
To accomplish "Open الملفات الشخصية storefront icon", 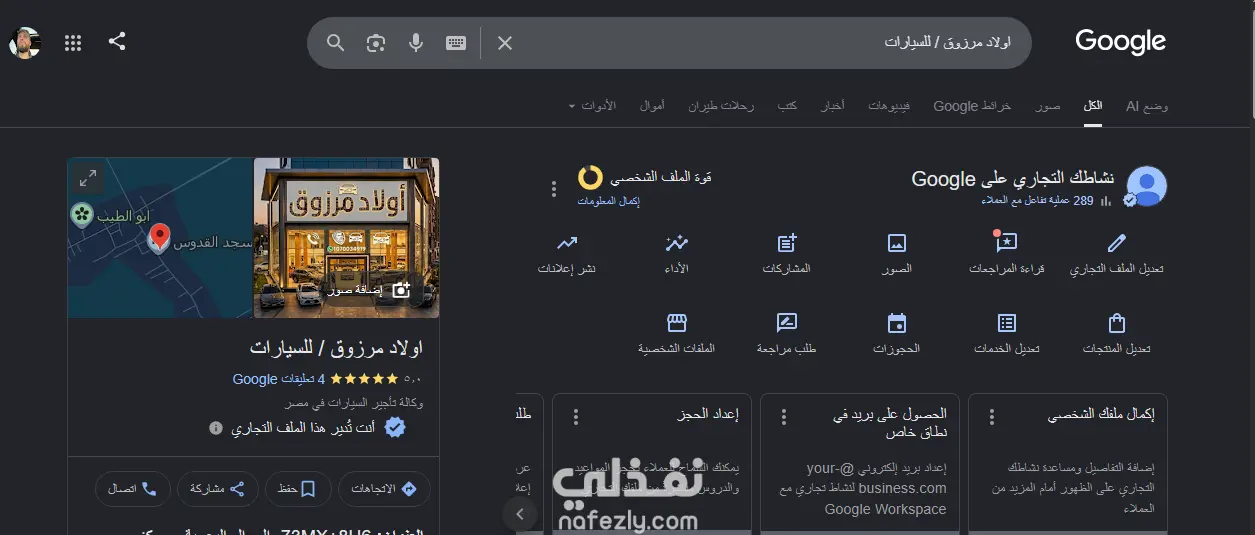I will point(677,323).
